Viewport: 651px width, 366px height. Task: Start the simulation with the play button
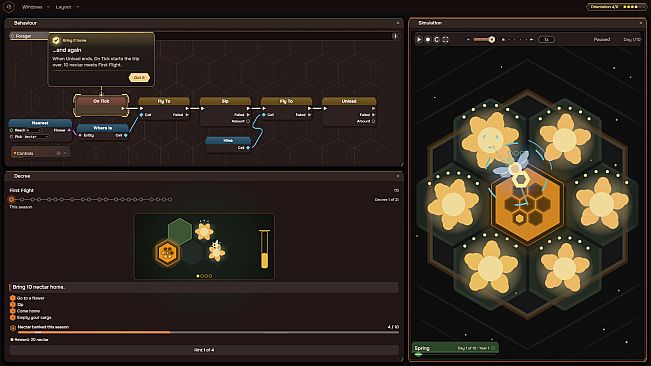pyautogui.click(x=419, y=39)
